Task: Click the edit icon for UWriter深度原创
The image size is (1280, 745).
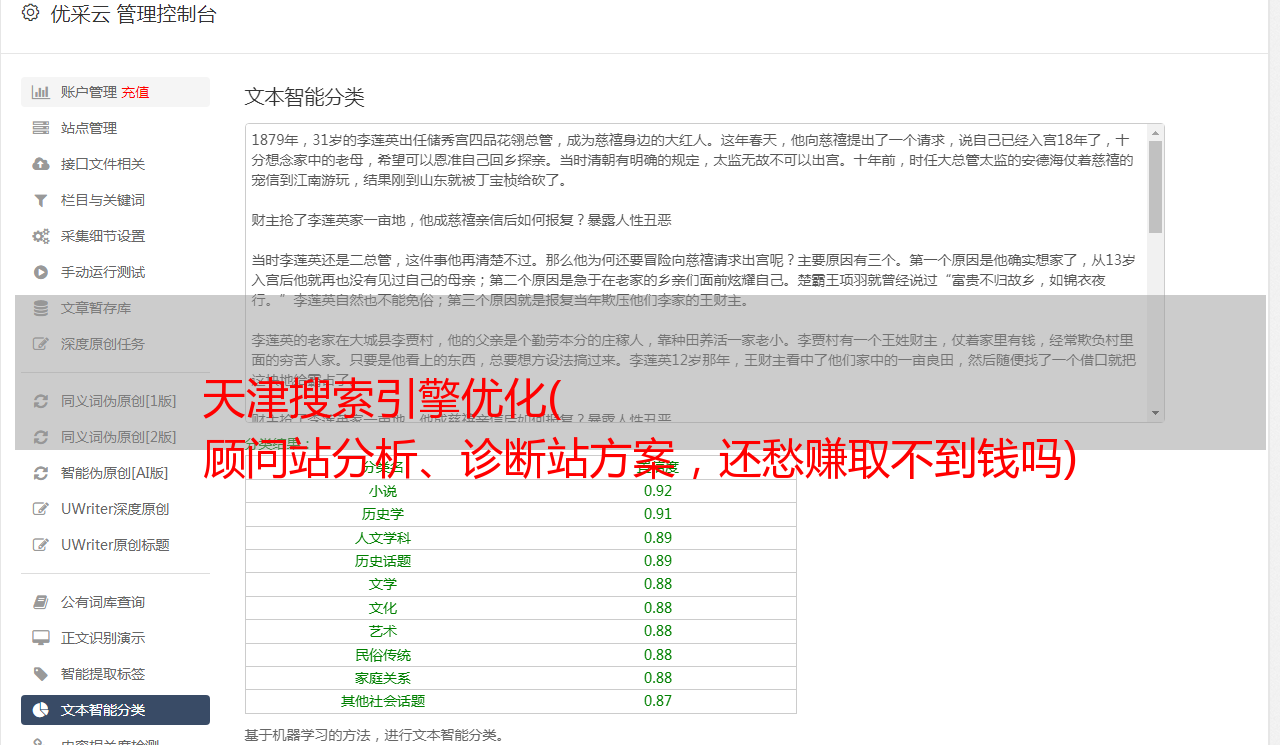Action: [40, 509]
